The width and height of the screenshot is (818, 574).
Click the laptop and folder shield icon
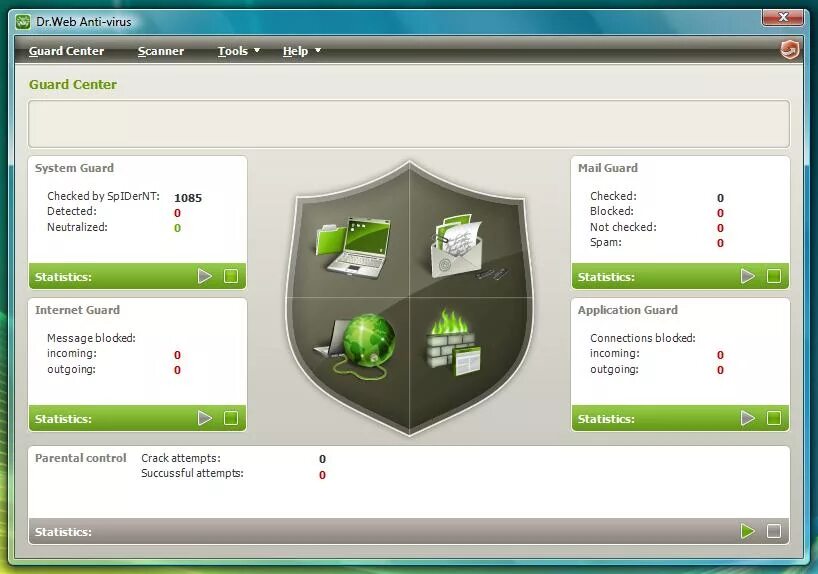353,247
